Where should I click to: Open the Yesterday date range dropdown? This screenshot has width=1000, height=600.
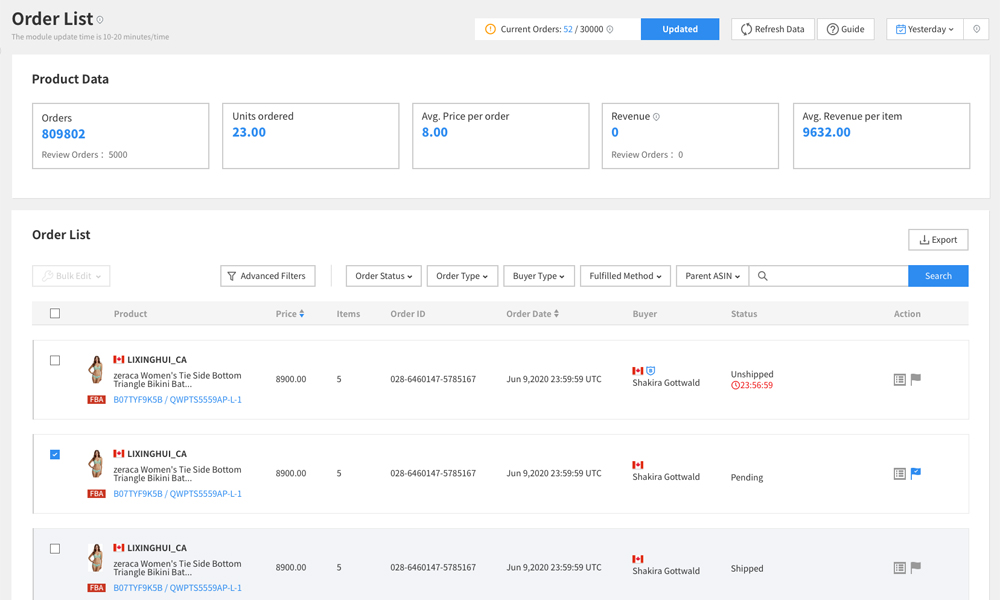tap(925, 29)
